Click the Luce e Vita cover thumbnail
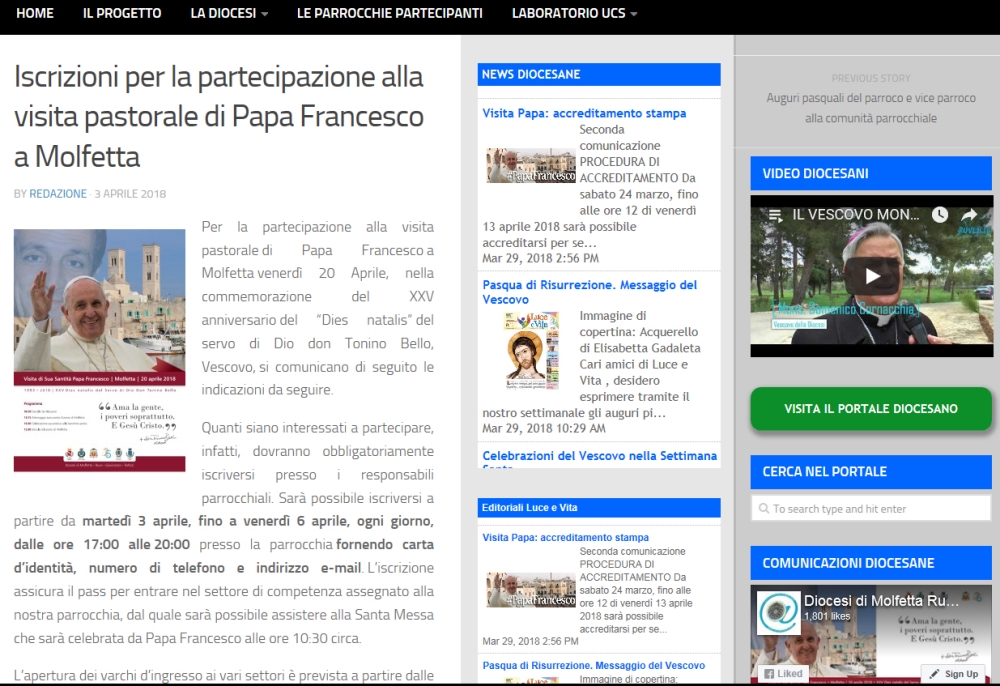Screen dimensions: 1000x686 531,351
